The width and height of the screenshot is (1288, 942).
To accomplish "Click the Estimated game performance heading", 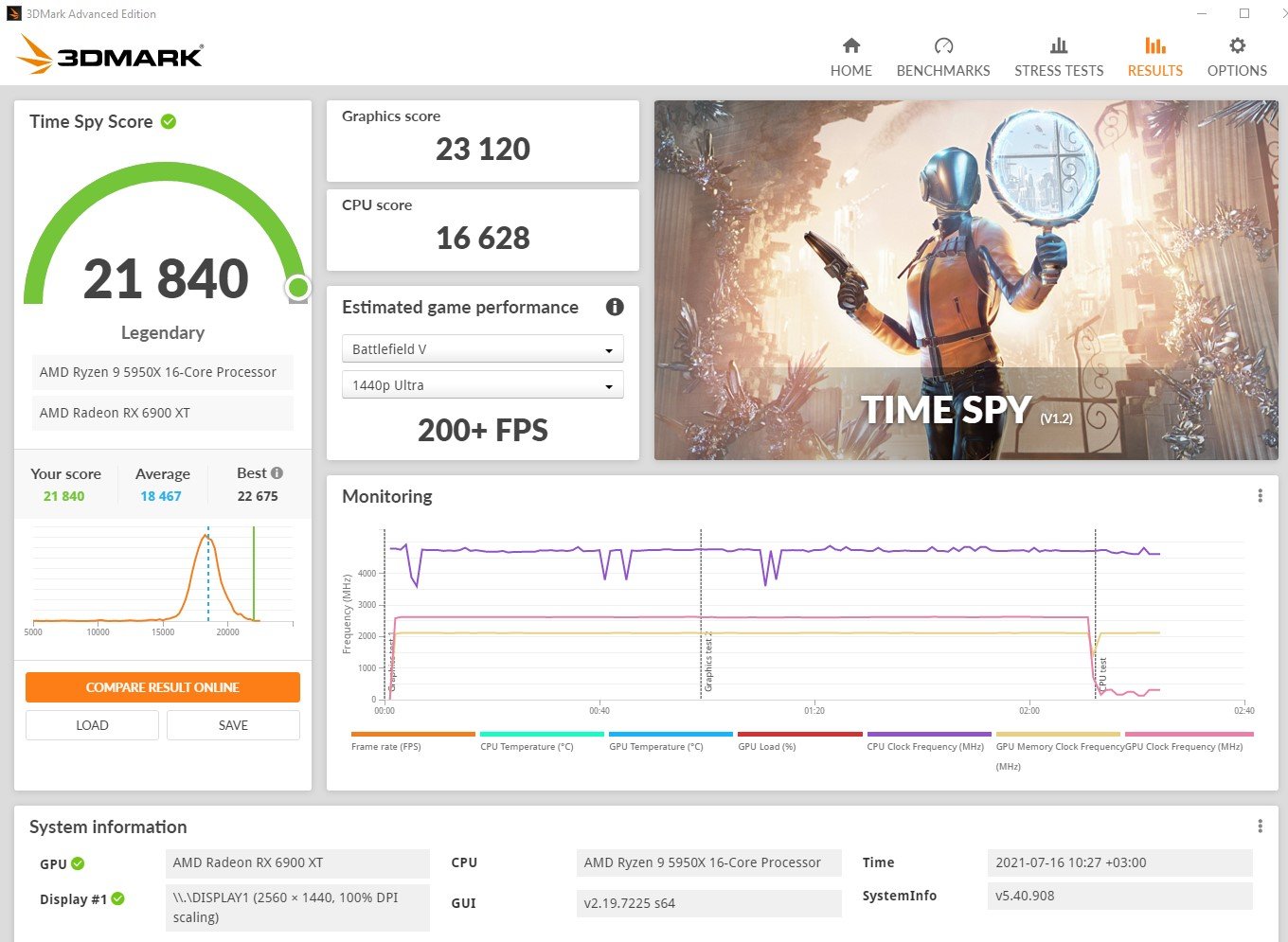I will 460,307.
